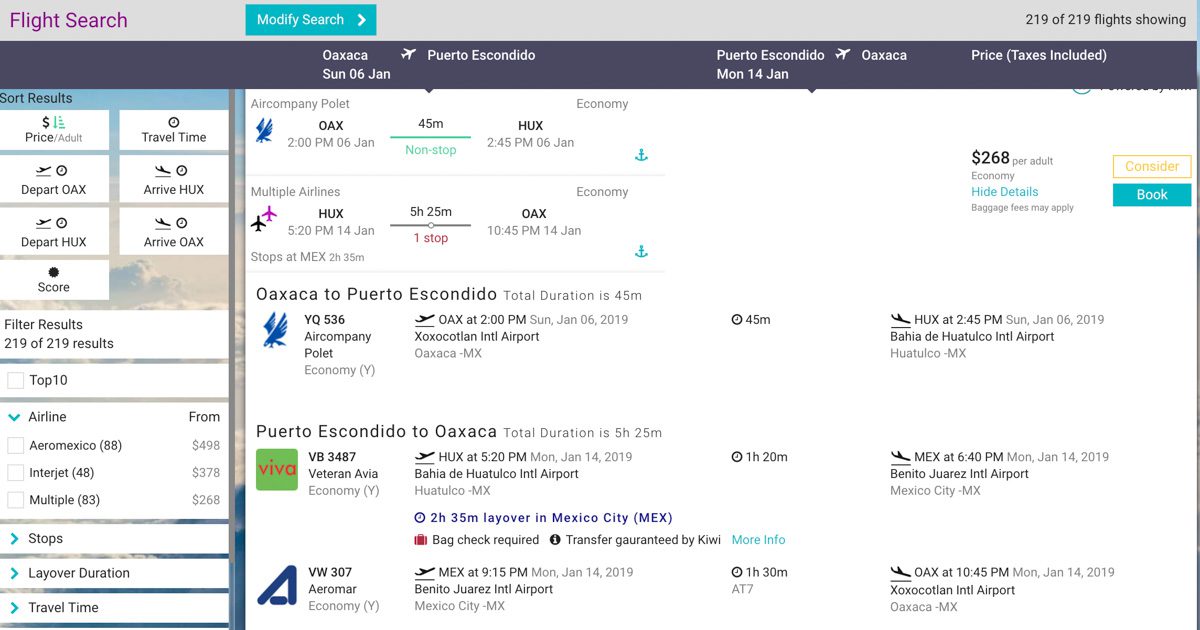
Task: Click the Aeromexico price $498
Action: 206,446
